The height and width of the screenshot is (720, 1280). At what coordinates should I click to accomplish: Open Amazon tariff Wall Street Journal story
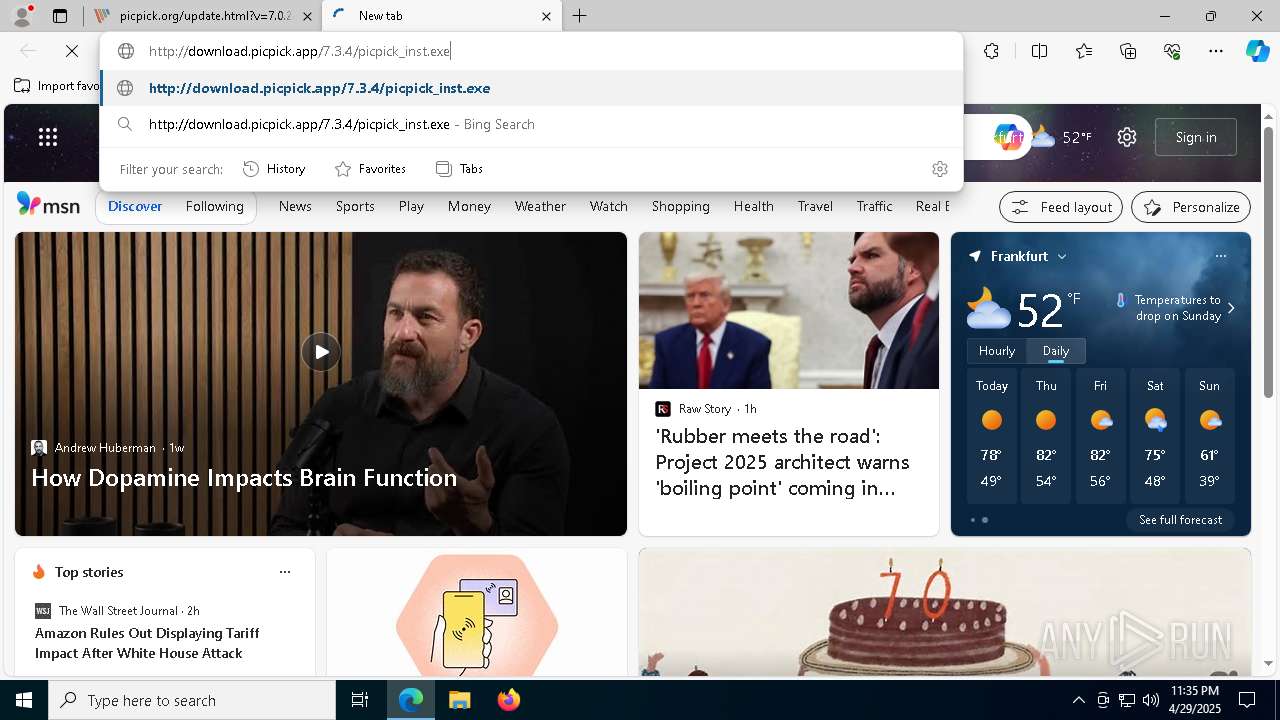click(147, 643)
